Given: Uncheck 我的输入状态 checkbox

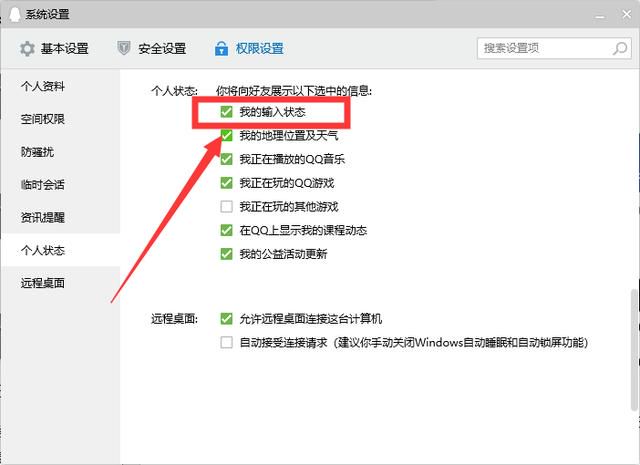Looking at the screenshot, I should pyautogui.click(x=226, y=111).
